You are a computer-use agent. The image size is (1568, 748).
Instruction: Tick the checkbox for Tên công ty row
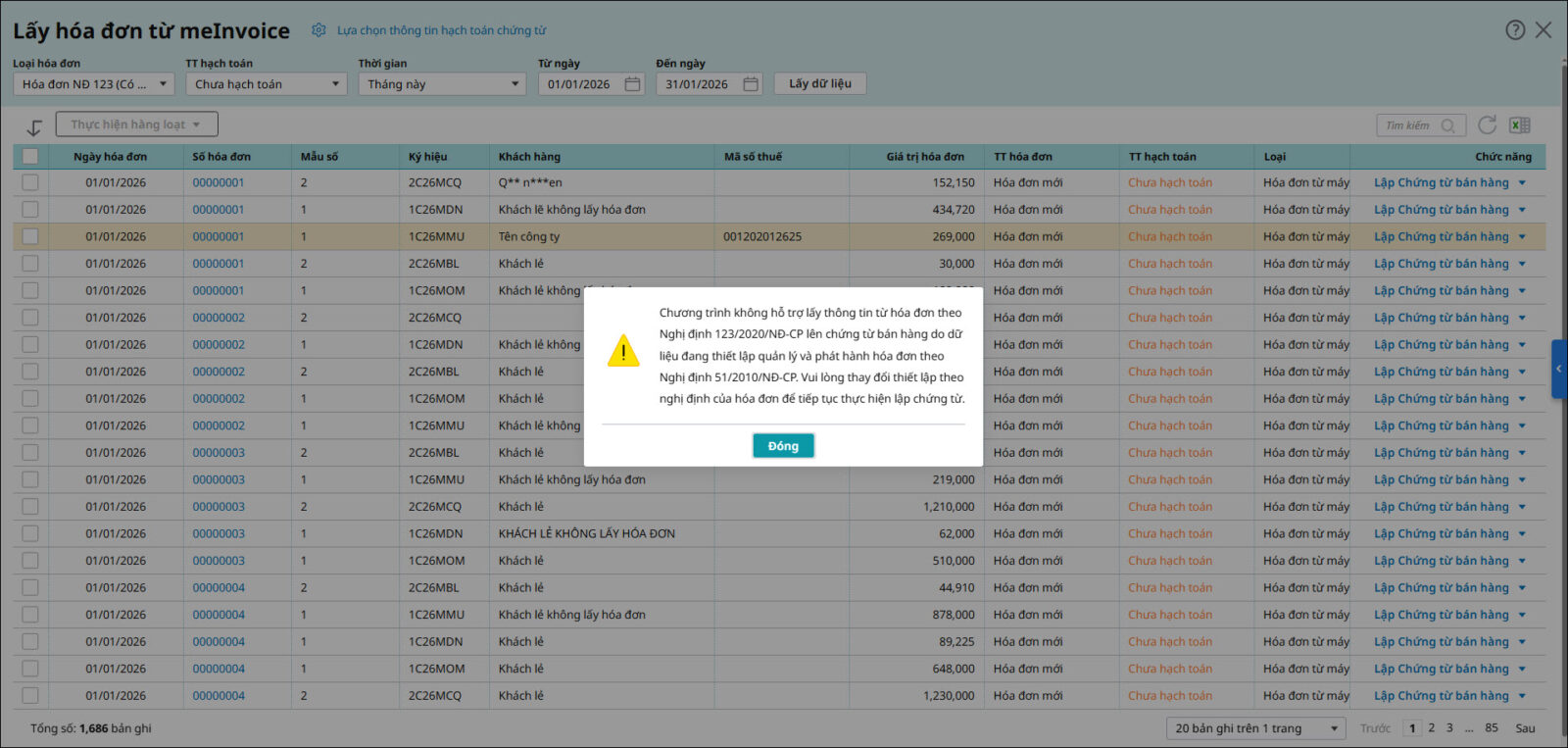[30, 236]
